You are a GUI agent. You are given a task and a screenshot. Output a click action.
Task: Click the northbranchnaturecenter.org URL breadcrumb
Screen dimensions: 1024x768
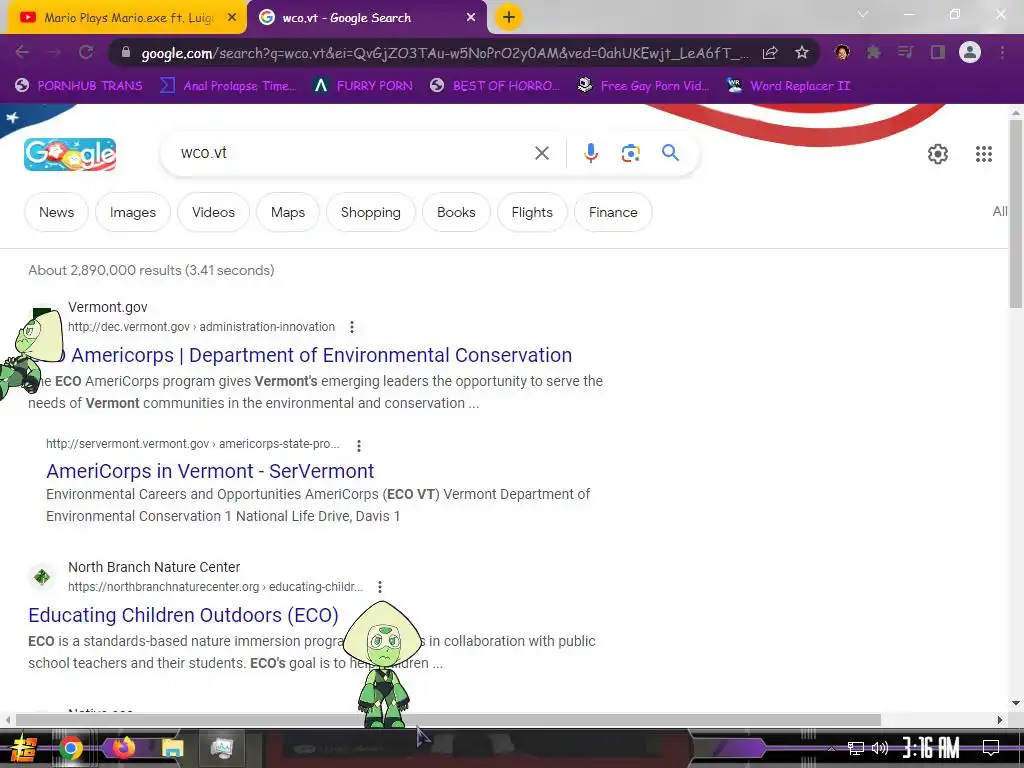(x=216, y=586)
